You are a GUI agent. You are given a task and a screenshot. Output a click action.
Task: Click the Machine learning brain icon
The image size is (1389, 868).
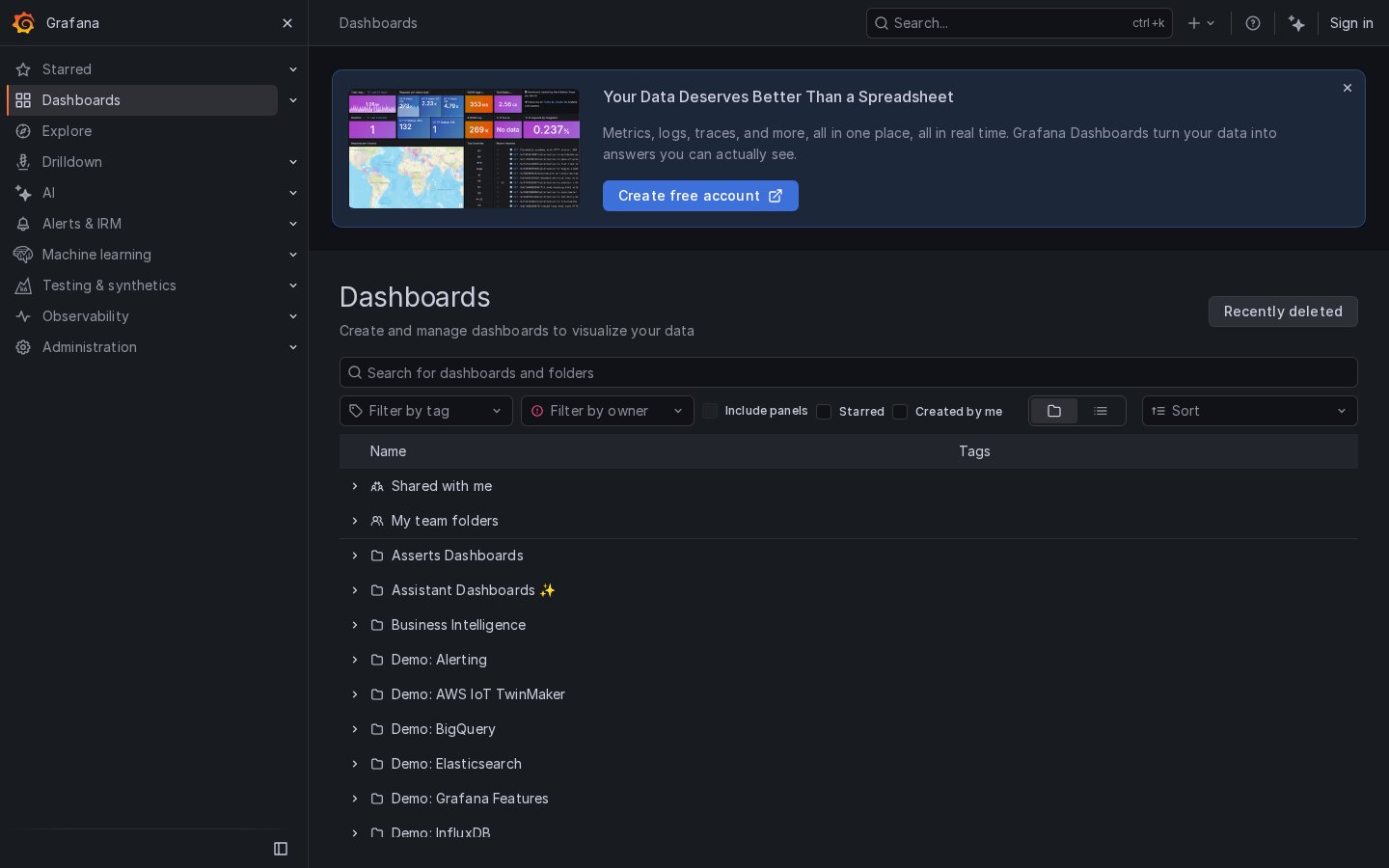[23, 255]
